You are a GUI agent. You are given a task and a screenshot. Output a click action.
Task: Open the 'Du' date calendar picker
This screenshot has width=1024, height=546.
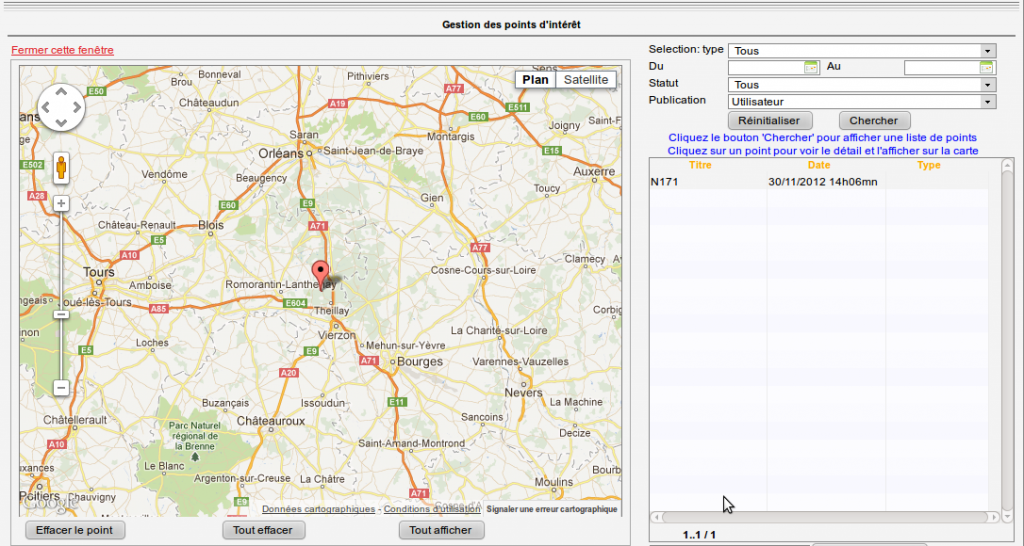pos(811,67)
